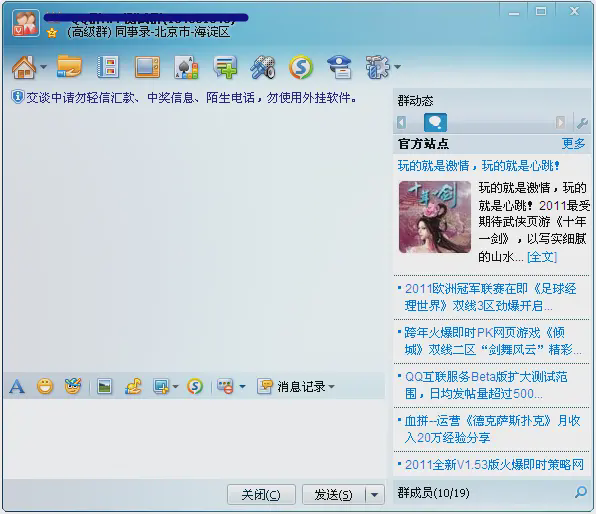The width and height of the screenshot is (596, 514).
Task: Open the magic emoticon icon with the wand
Action: pos(73,386)
